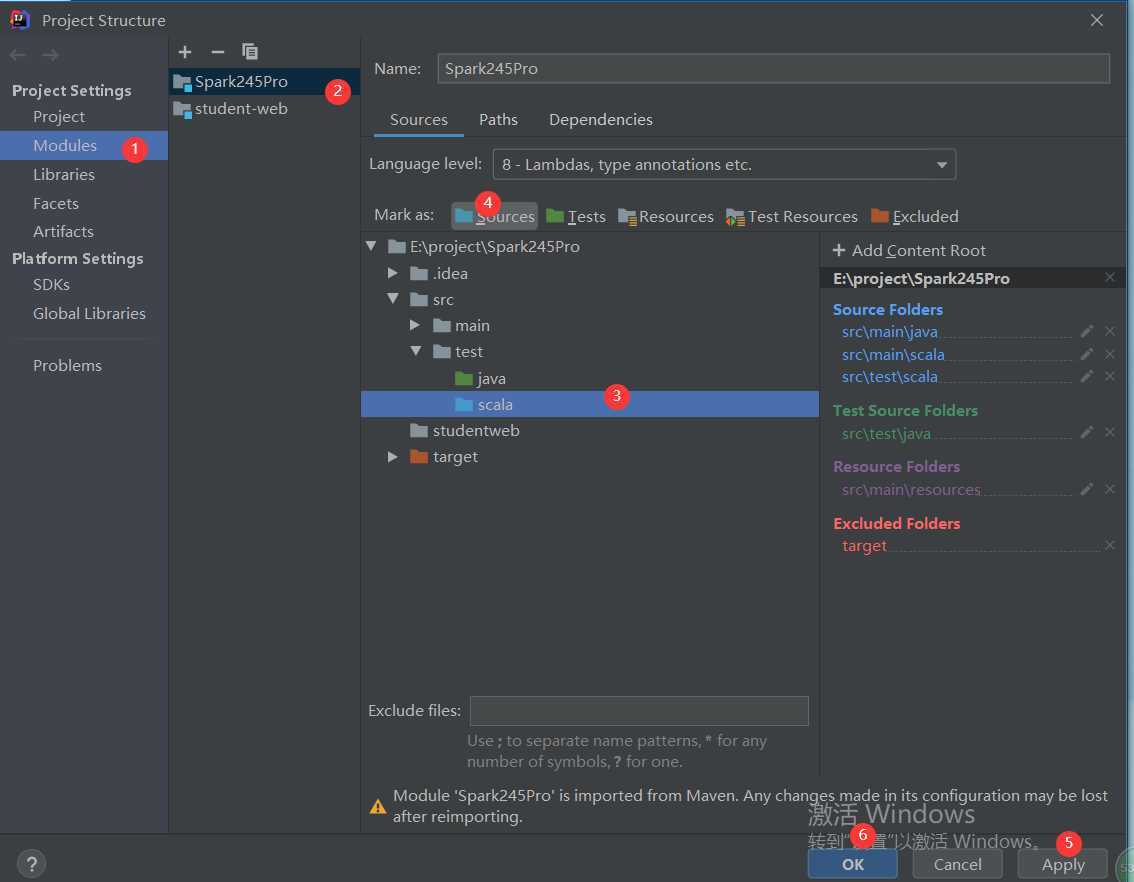Mark folder as Excluded
Screen dimensions: 1134x882
tap(915, 216)
